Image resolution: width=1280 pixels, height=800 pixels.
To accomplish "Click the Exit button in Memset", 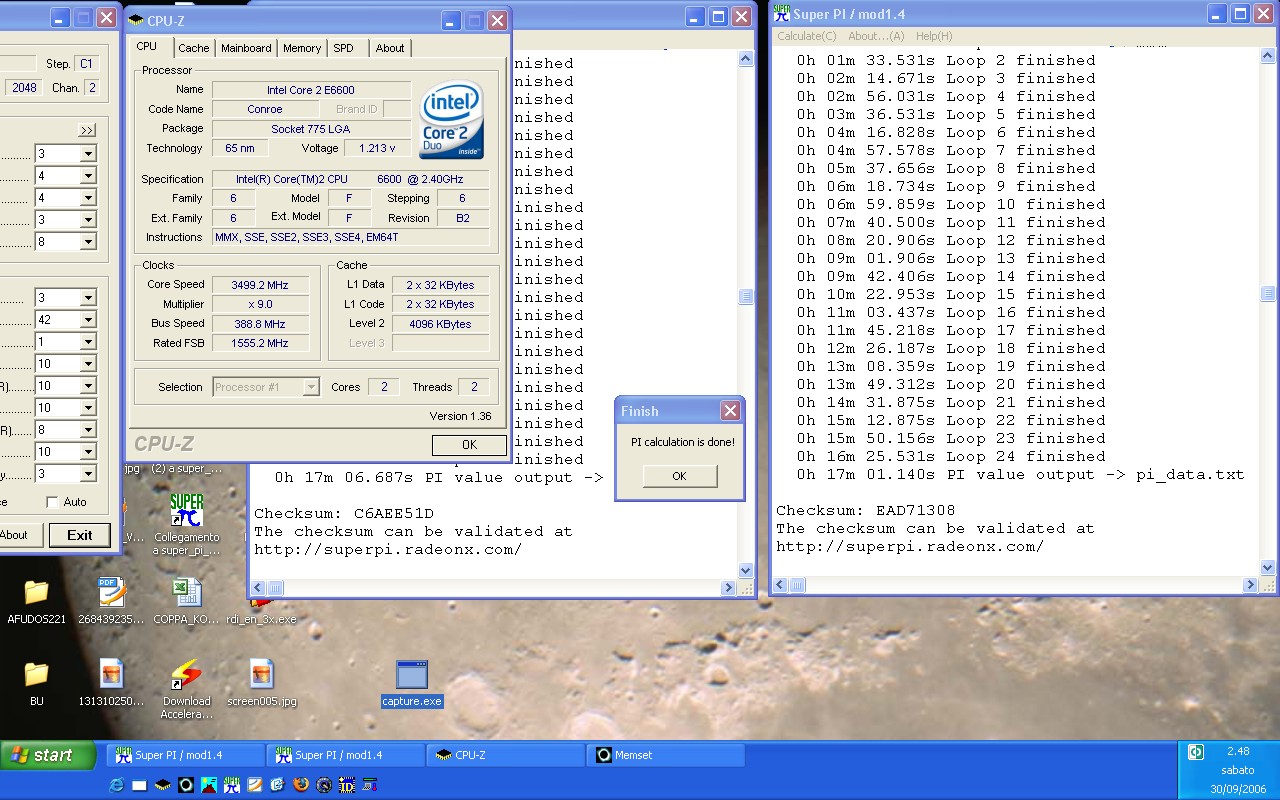I will (79, 535).
